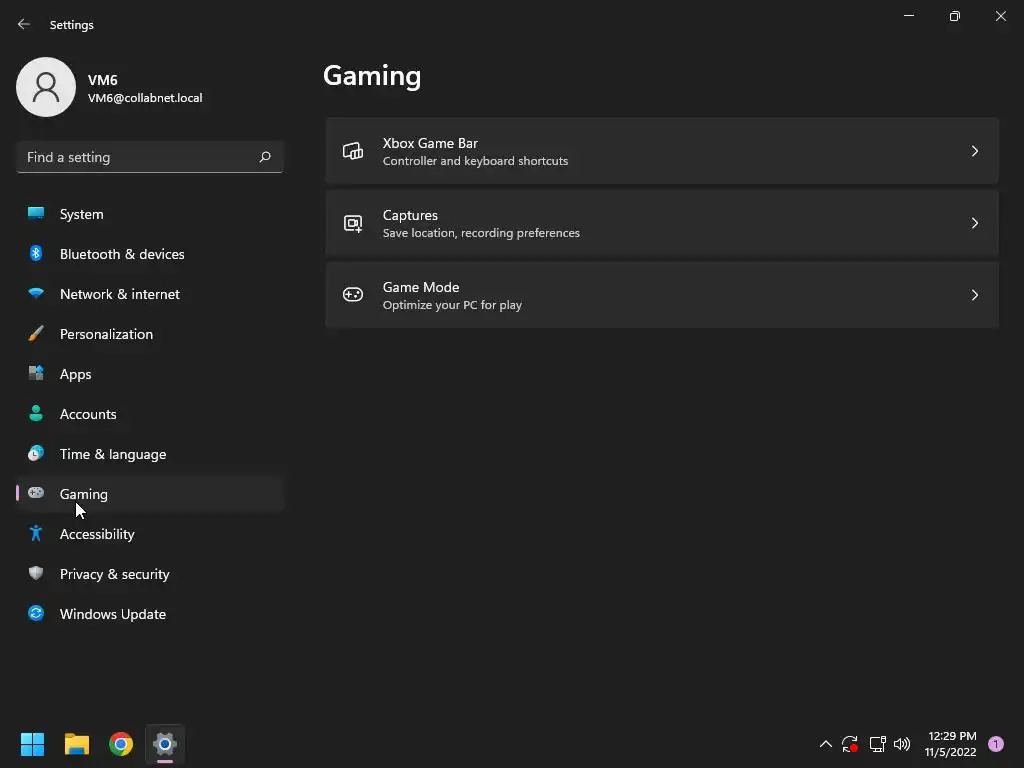Open the System settings category
The width and height of the screenshot is (1024, 768).
tap(150, 214)
